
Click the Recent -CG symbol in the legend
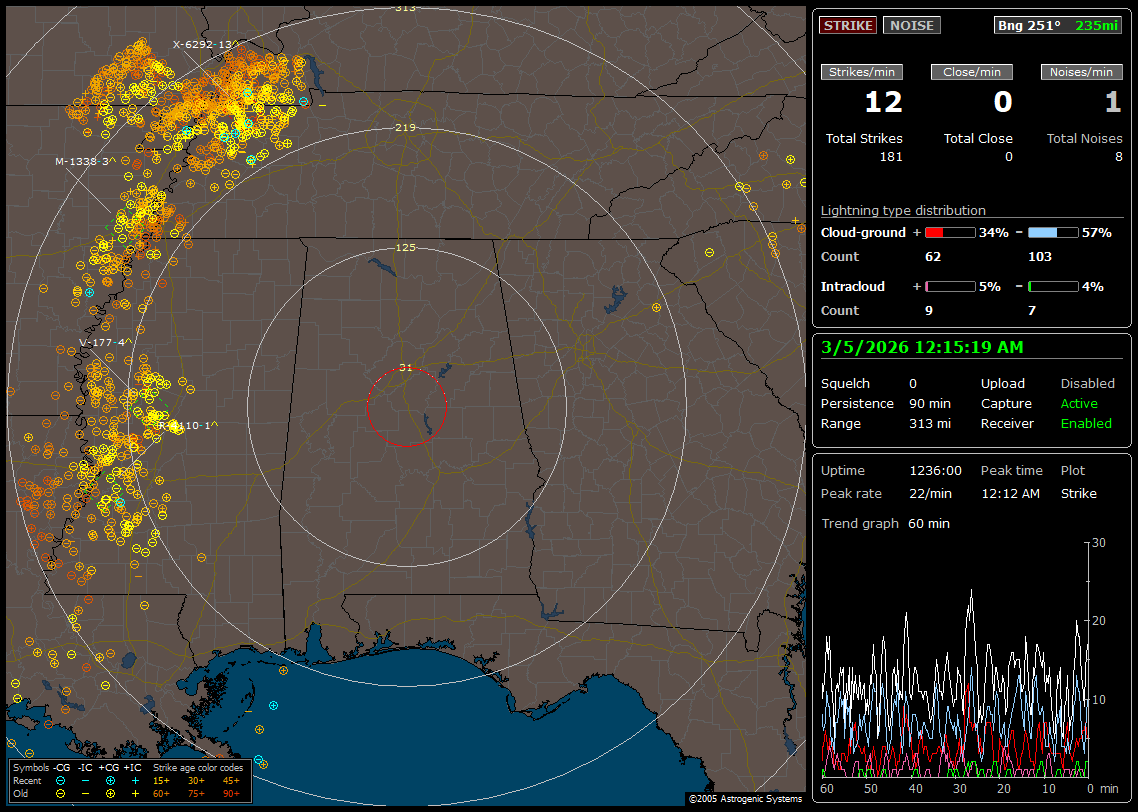pyautogui.click(x=61, y=780)
